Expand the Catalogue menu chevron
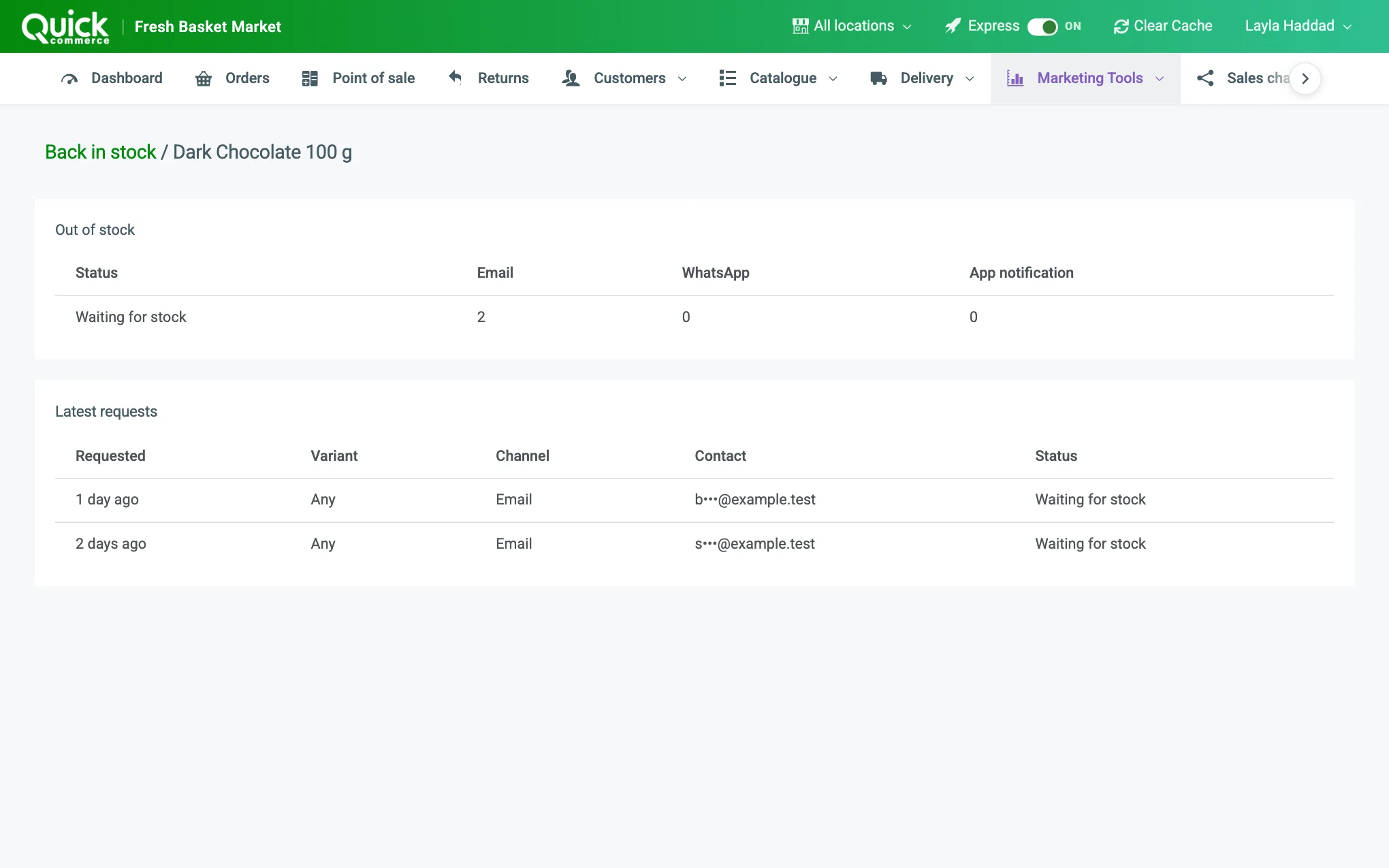 point(833,79)
